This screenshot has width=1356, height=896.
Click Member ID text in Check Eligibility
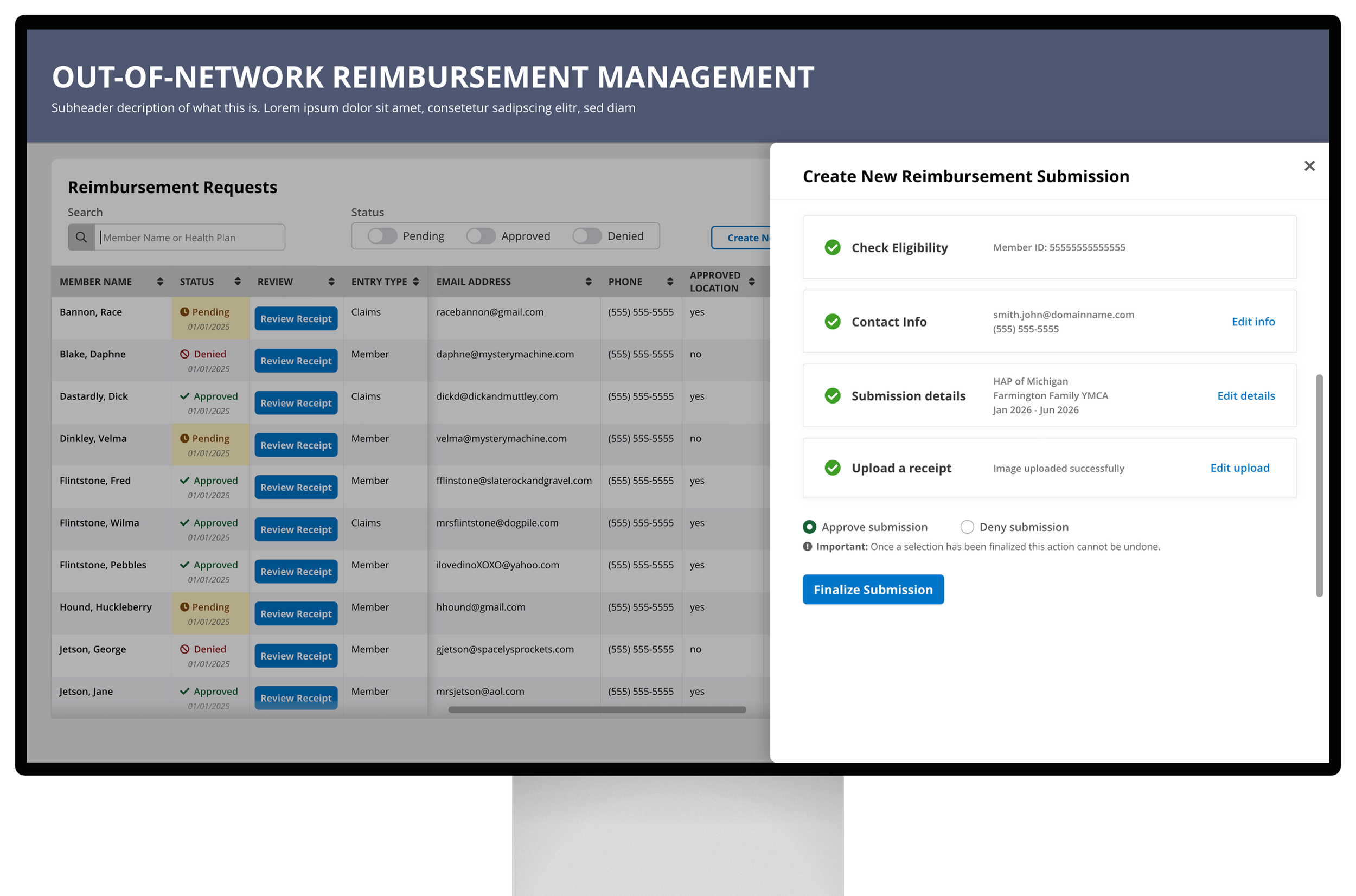(x=1059, y=247)
